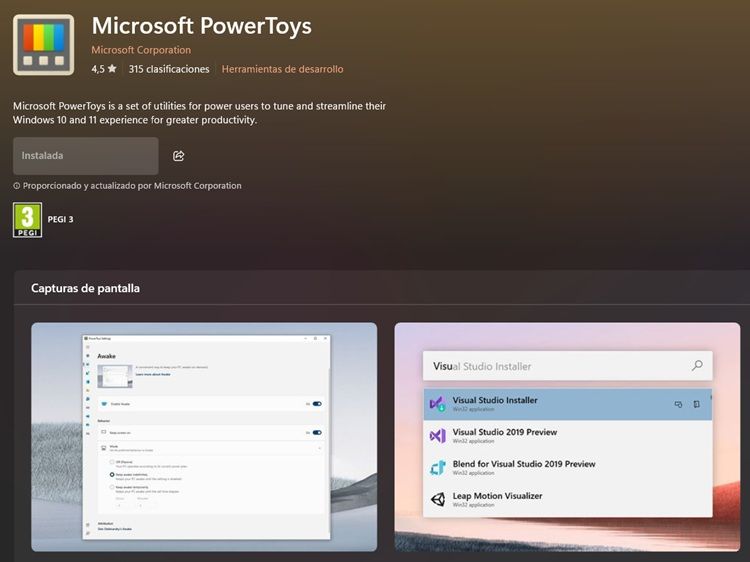
Task: Click the Visual Studio Installer purple icon
Action: pyautogui.click(x=437, y=404)
